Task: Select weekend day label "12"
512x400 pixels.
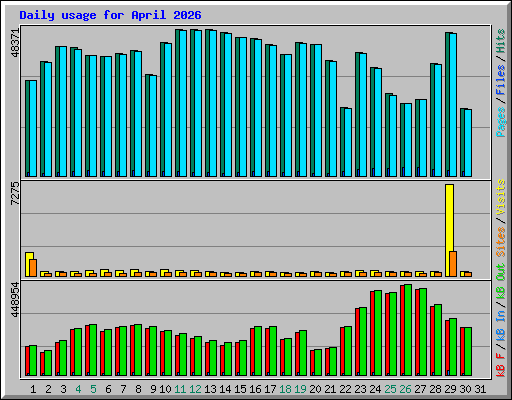Action: [195, 389]
